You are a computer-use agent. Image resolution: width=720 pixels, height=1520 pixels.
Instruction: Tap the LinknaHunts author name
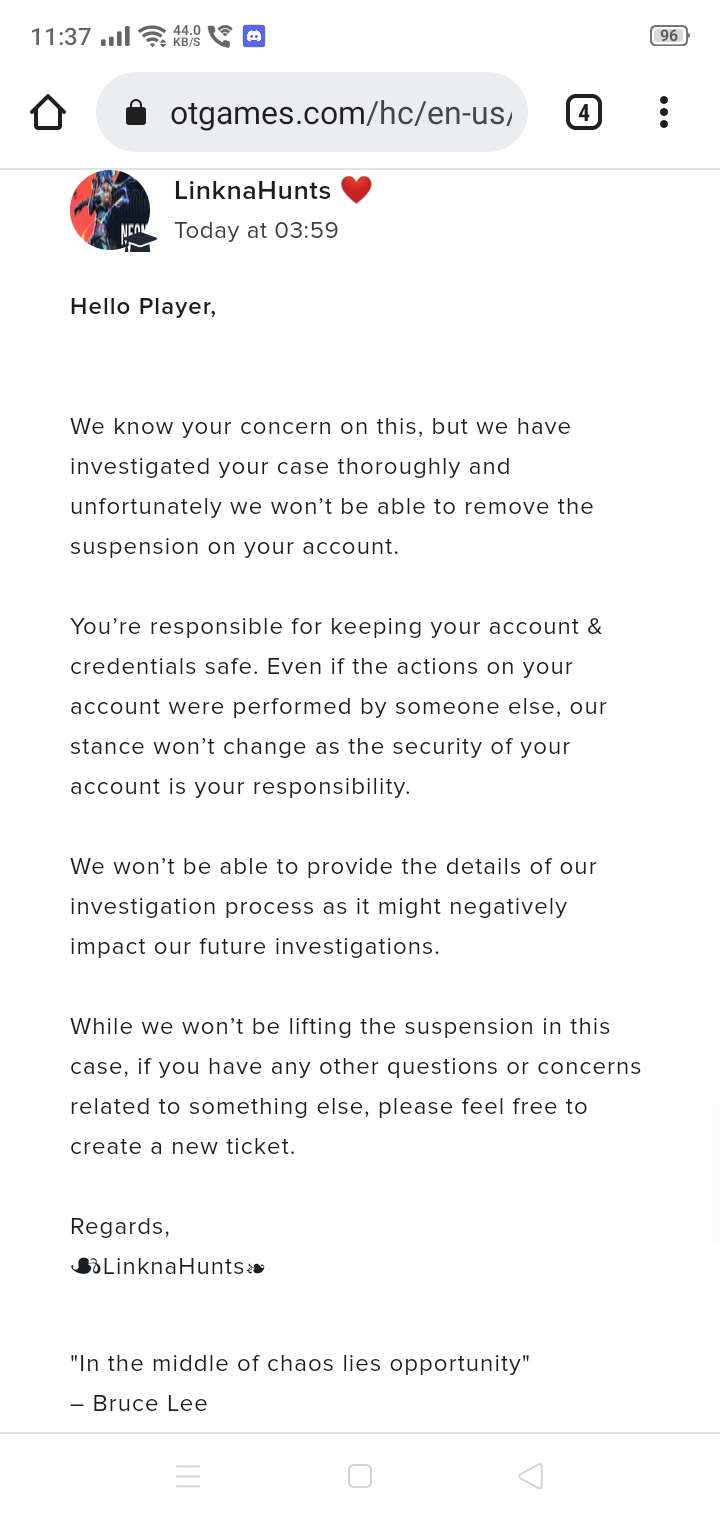click(252, 190)
